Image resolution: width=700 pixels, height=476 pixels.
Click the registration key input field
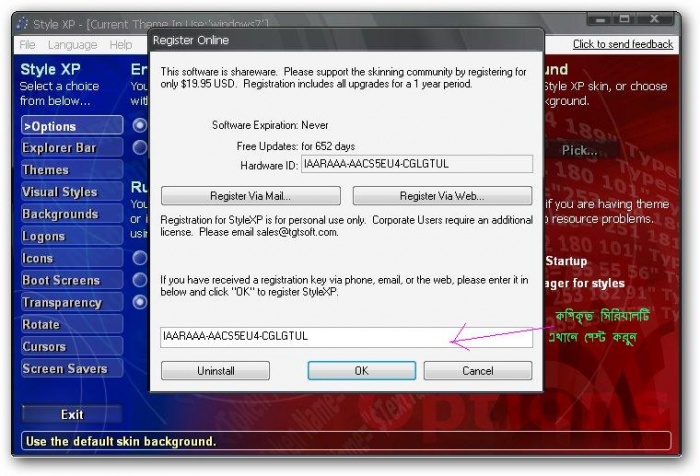click(346, 337)
